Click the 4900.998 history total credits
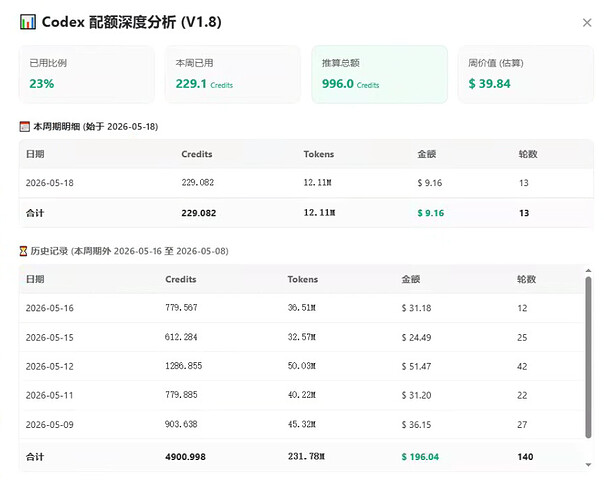This screenshot has height=500, width=604. pos(185,457)
